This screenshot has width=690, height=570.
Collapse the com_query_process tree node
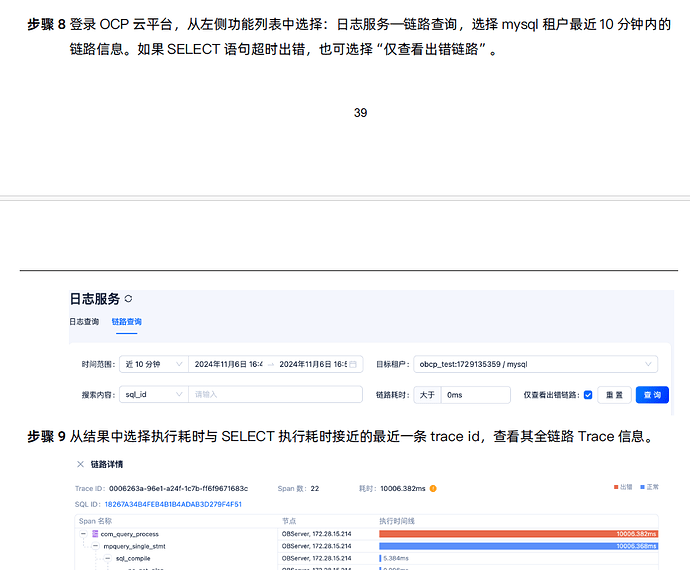(84, 534)
